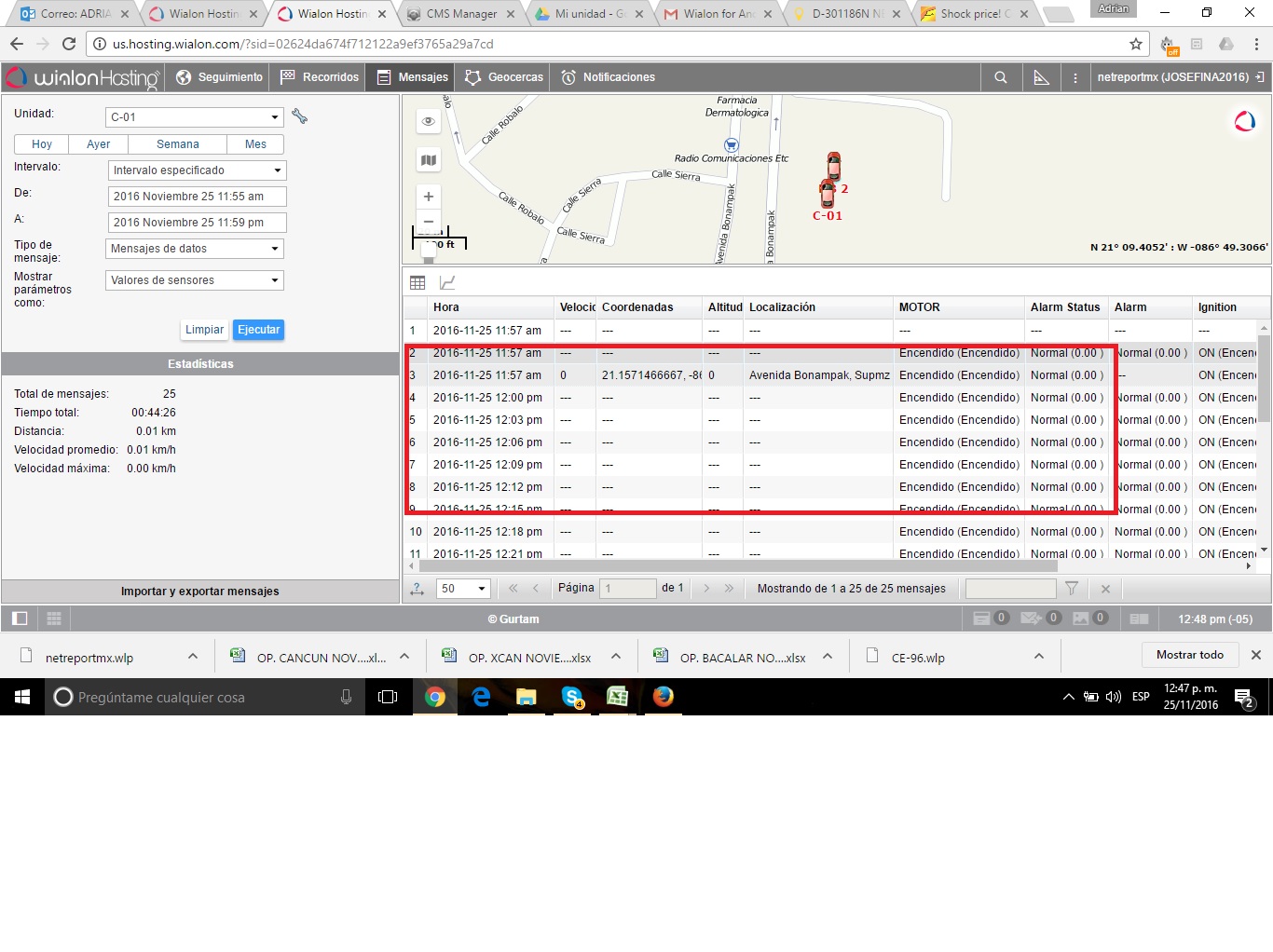This screenshot has width=1273, height=952.
Task: Switch to the chart view icon
Action: (x=447, y=282)
